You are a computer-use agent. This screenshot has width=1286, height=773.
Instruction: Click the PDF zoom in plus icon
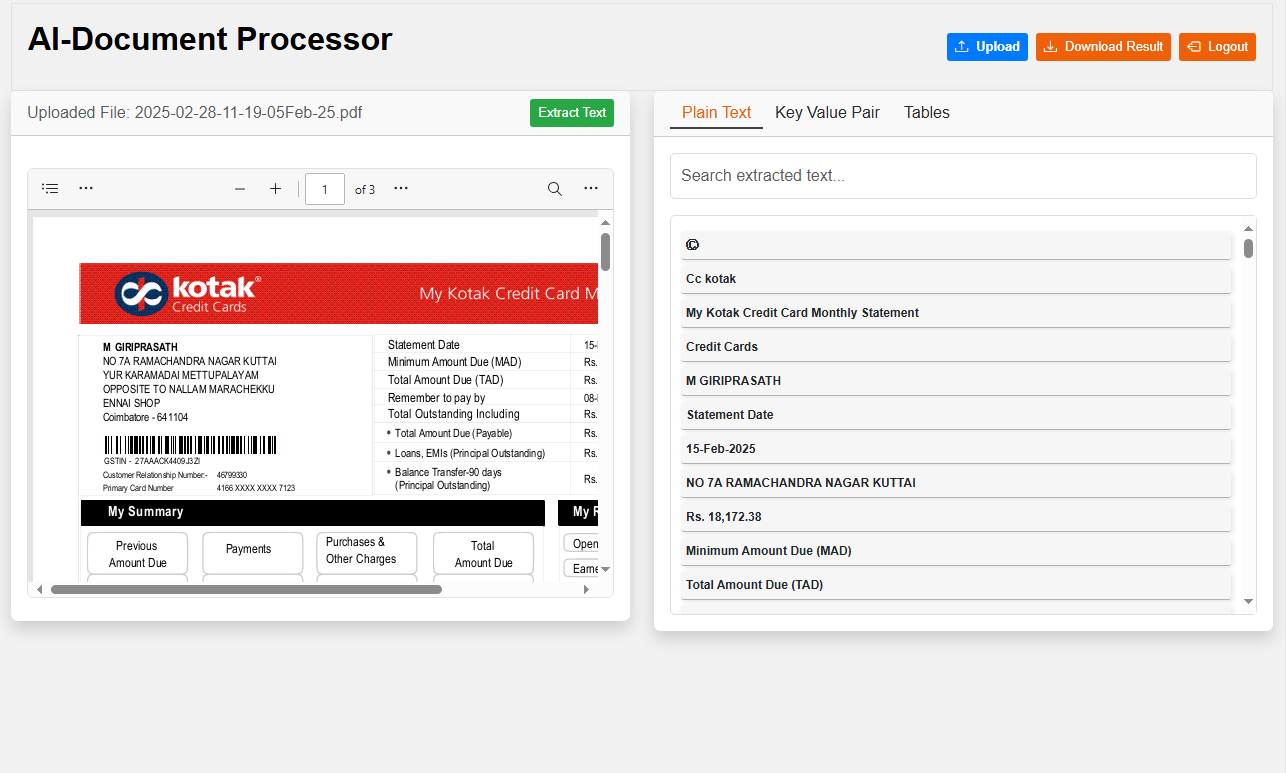(275, 189)
